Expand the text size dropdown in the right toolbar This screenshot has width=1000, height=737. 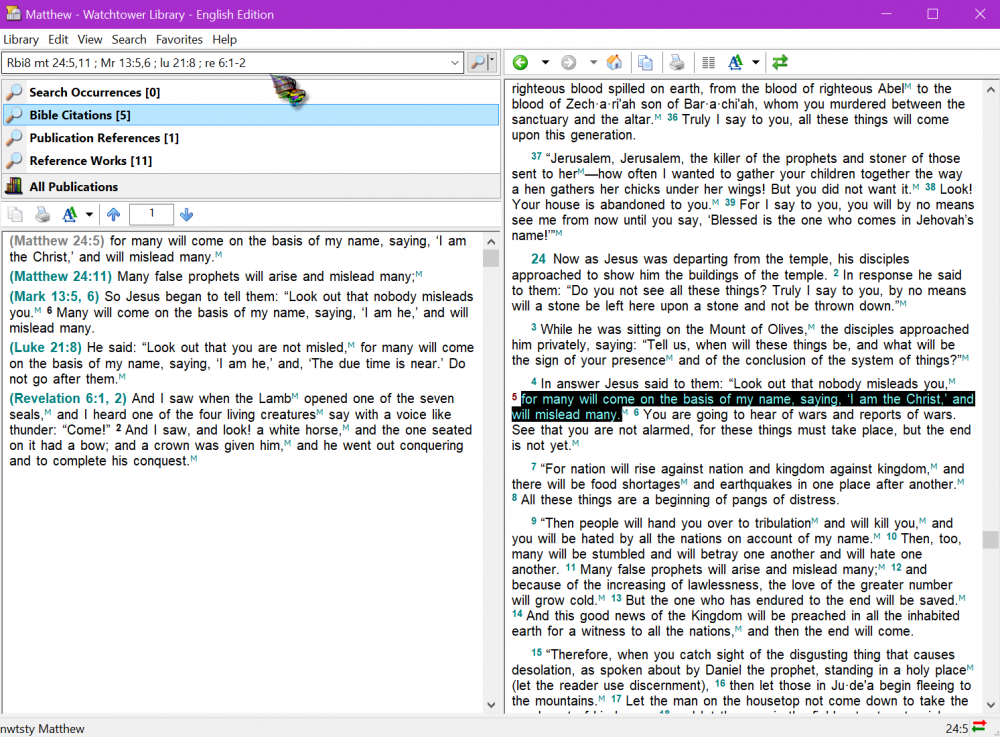coord(756,63)
